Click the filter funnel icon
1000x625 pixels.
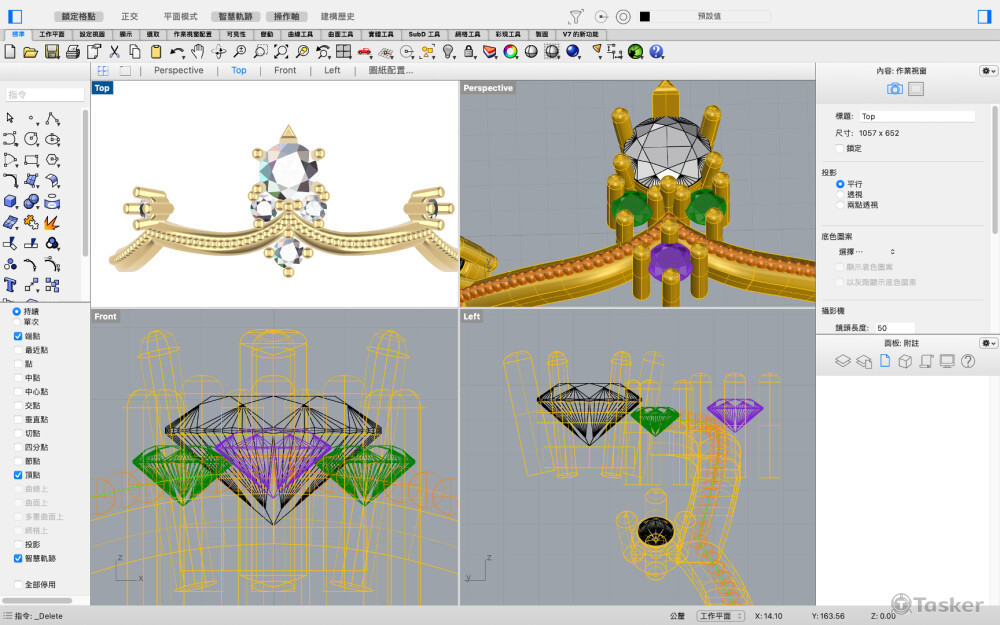point(576,16)
